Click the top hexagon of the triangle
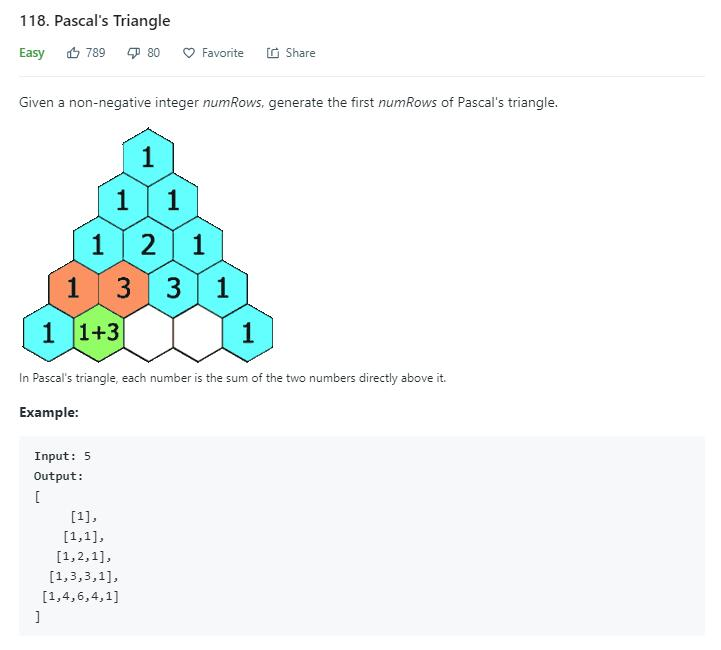This screenshot has width=721, height=650. [x=148, y=157]
